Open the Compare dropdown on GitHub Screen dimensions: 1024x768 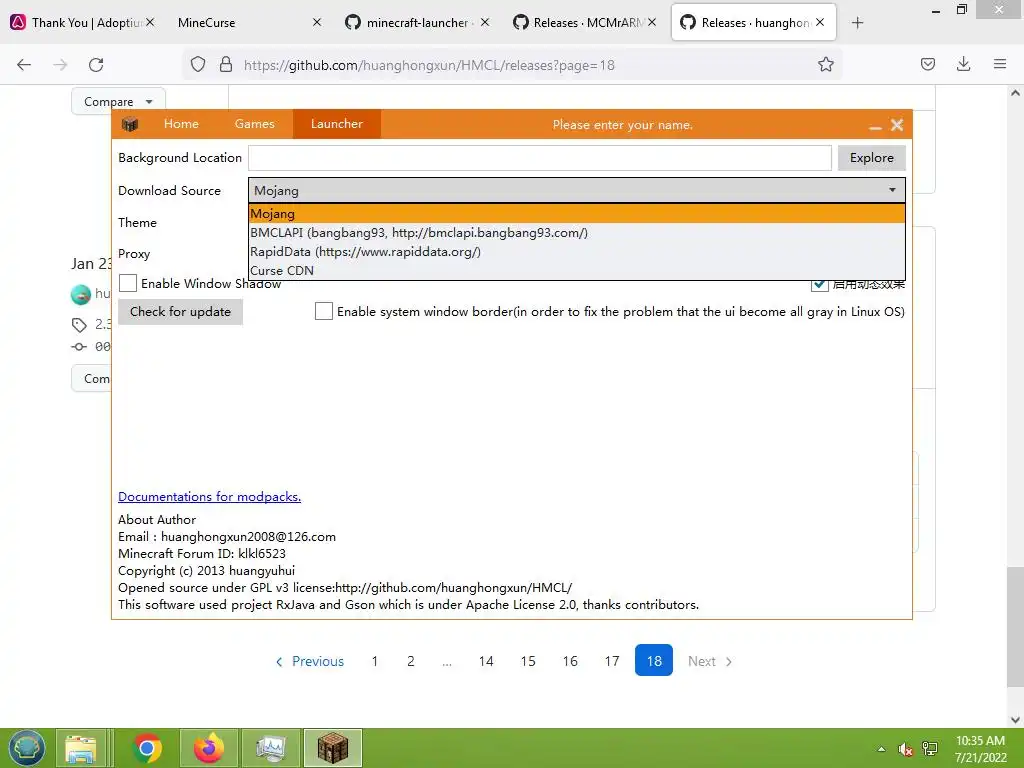coord(118,101)
